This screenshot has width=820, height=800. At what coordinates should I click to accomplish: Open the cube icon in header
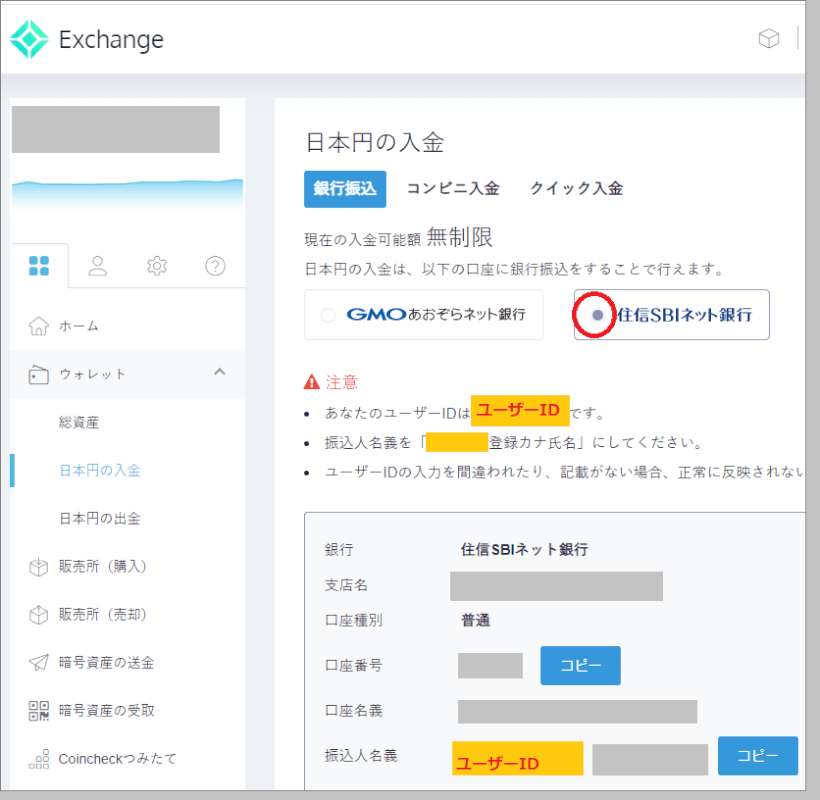[769, 39]
